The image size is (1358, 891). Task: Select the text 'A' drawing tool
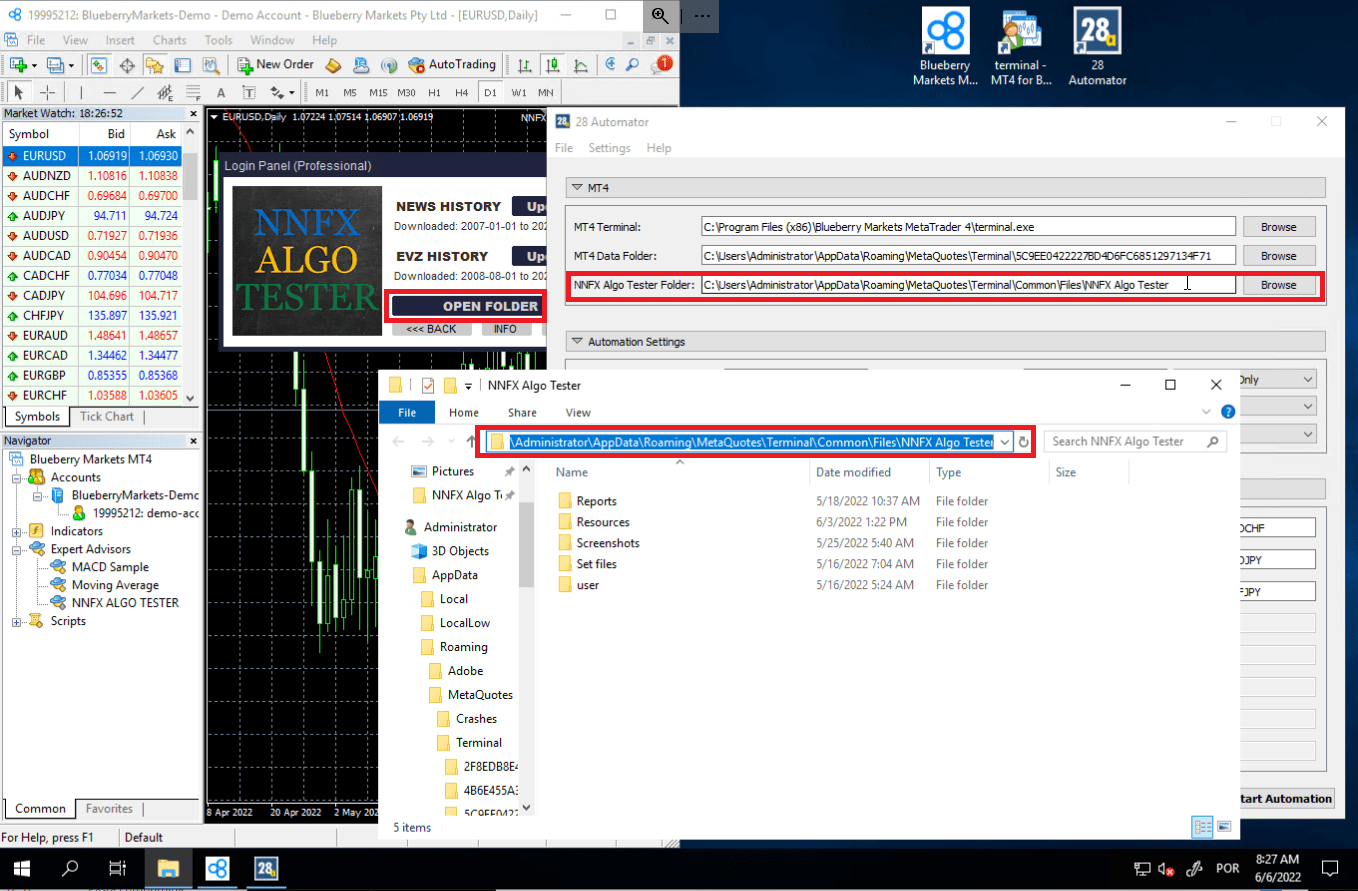pyautogui.click(x=220, y=93)
